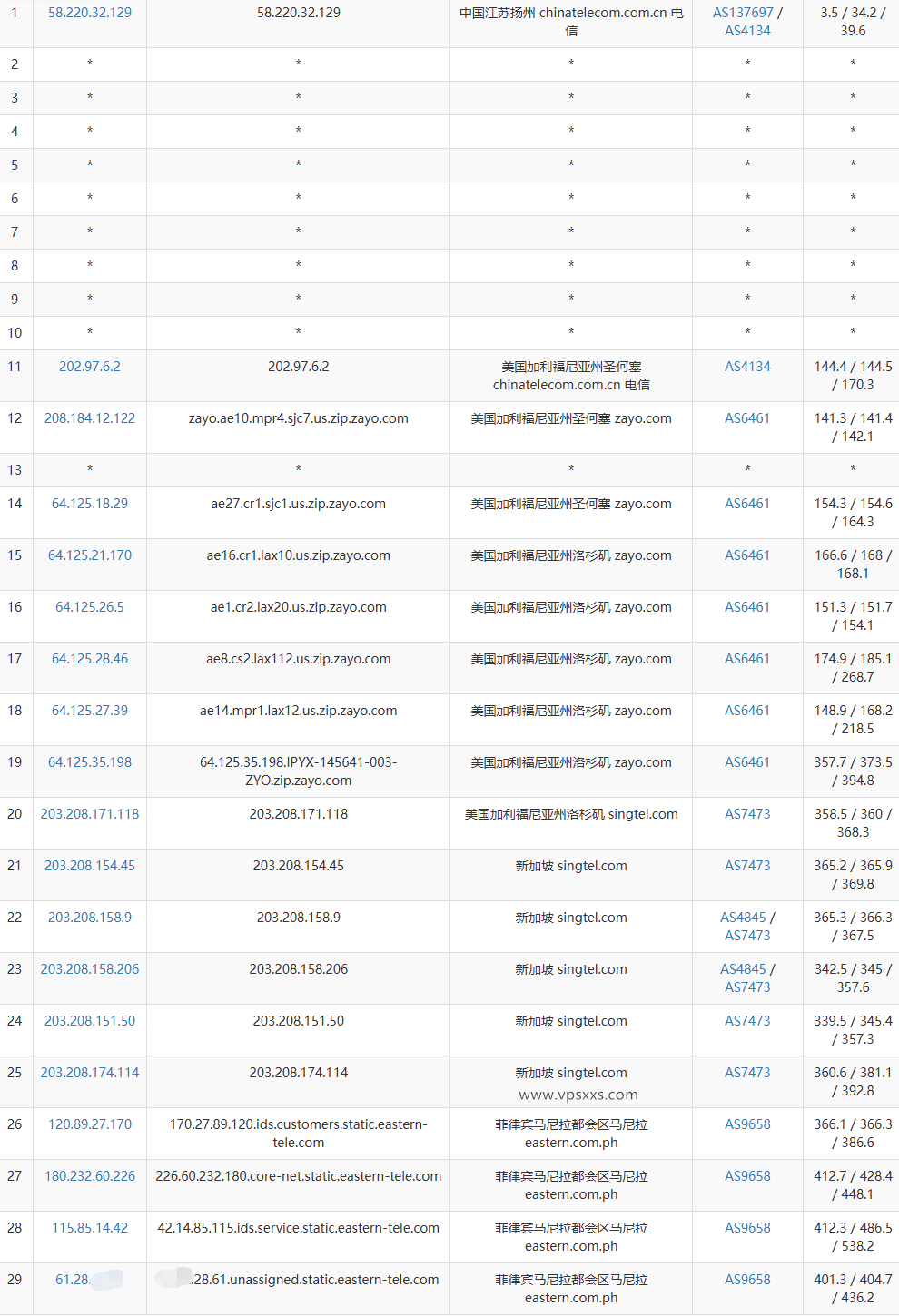Open IP link 58.220.32.129 in hop 1
This screenshot has width=899, height=1316.
(90, 13)
